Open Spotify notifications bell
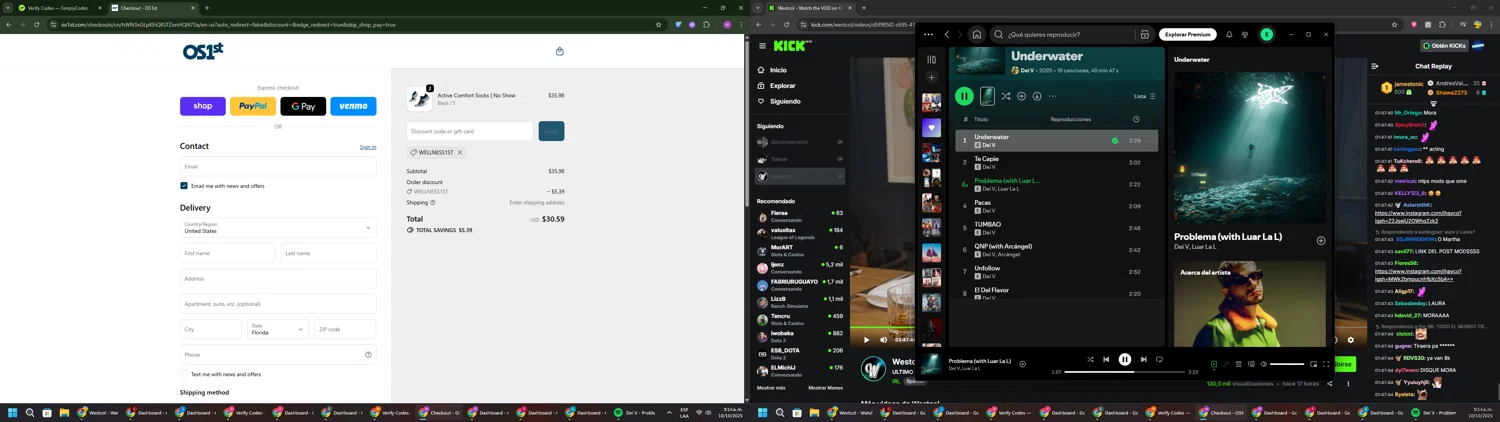 coord(1229,34)
